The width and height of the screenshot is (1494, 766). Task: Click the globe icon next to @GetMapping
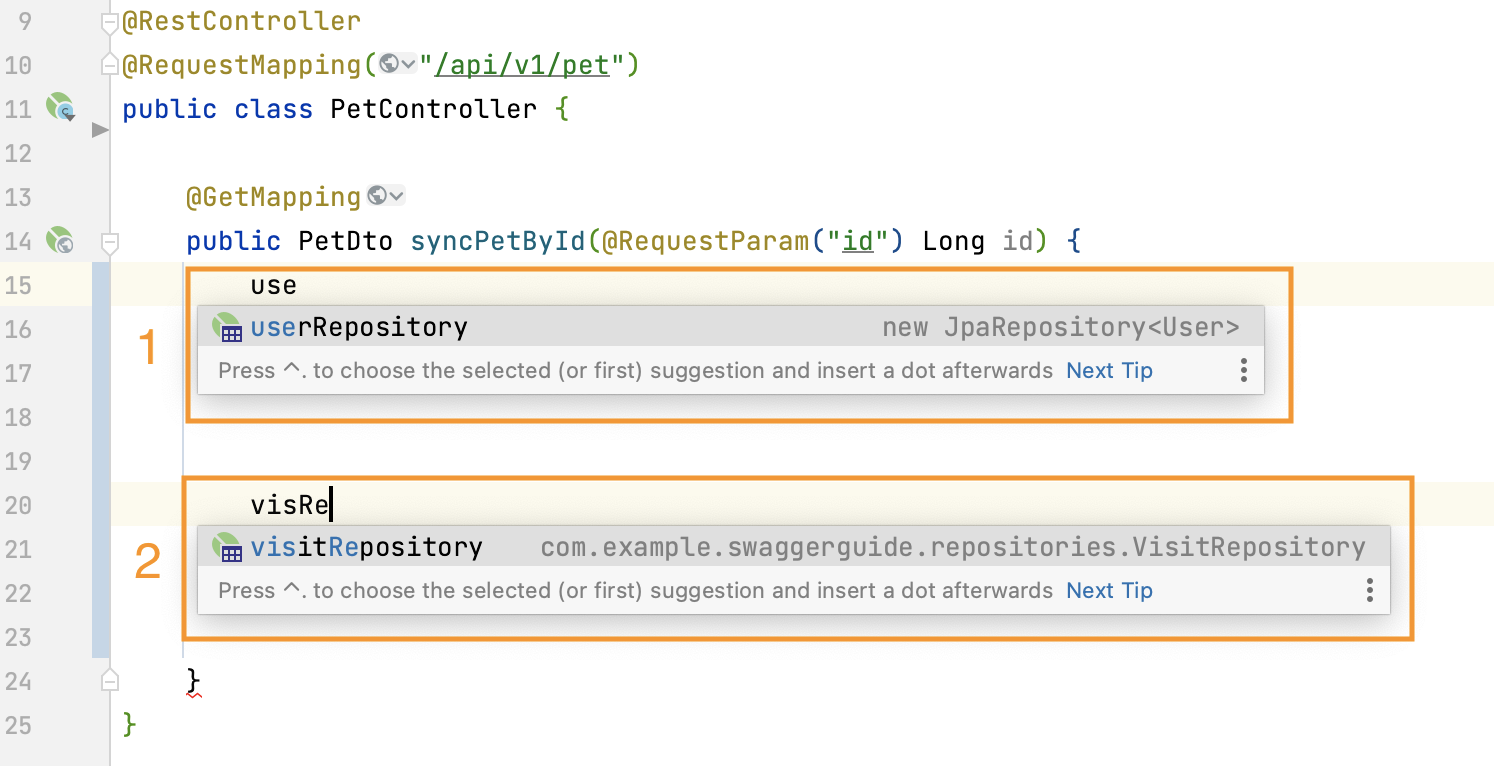click(x=379, y=195)
